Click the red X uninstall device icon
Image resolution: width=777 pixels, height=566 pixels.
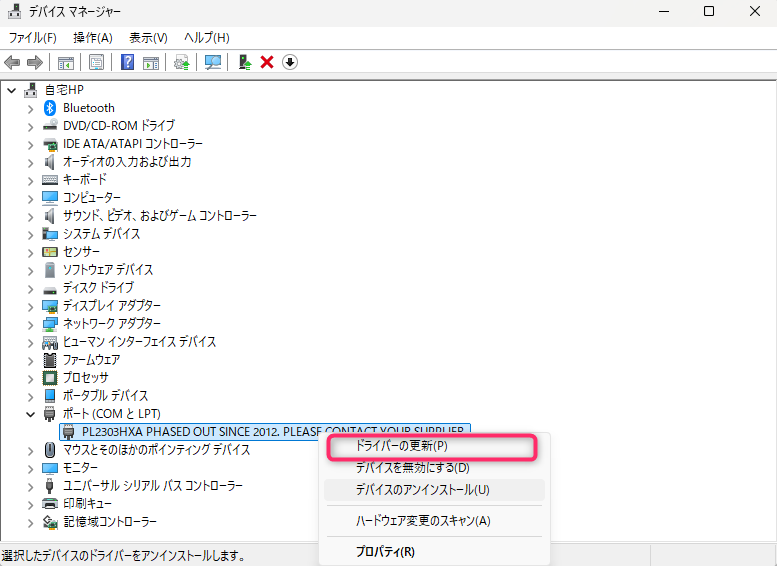tap(267, 62)
